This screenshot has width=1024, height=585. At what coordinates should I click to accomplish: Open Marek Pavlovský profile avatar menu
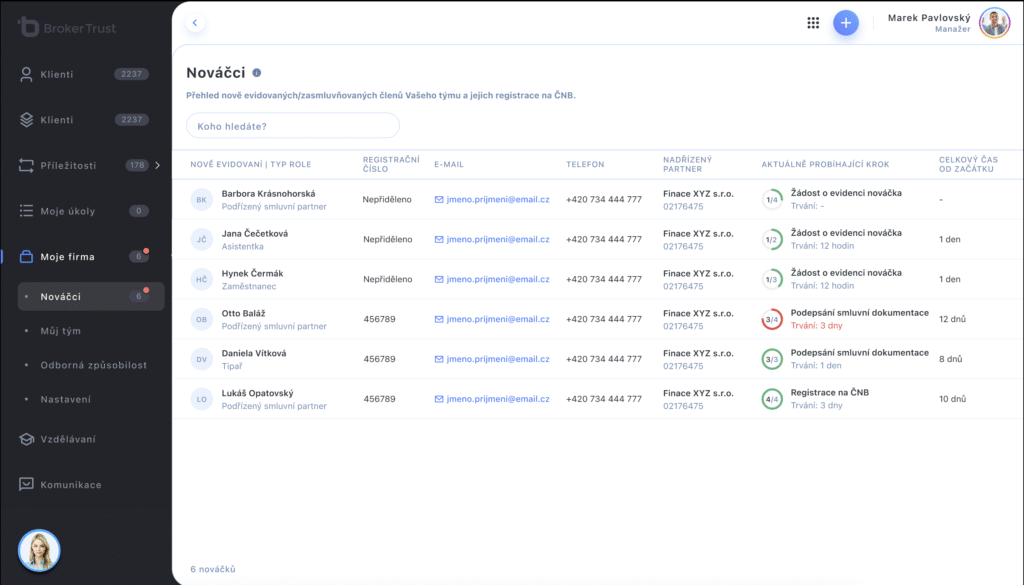995,23
